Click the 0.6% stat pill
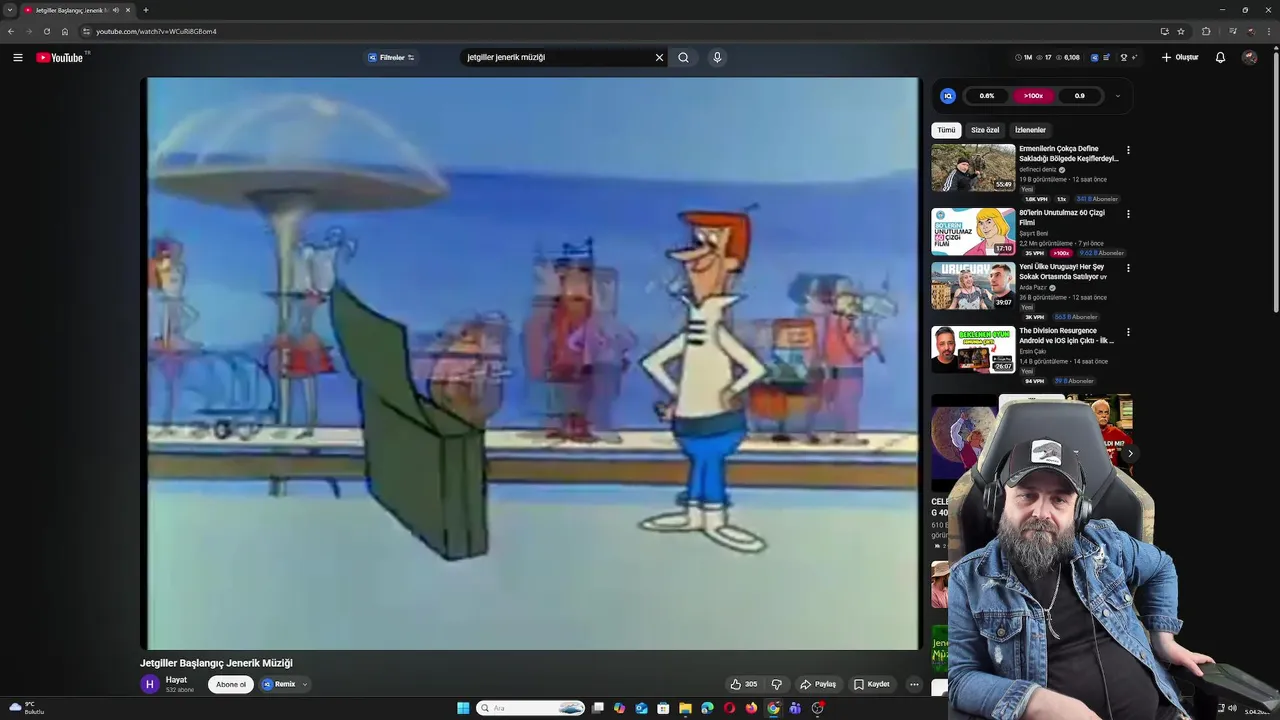The width and height of the screenshot is (1280, 720). coord(987,96)
